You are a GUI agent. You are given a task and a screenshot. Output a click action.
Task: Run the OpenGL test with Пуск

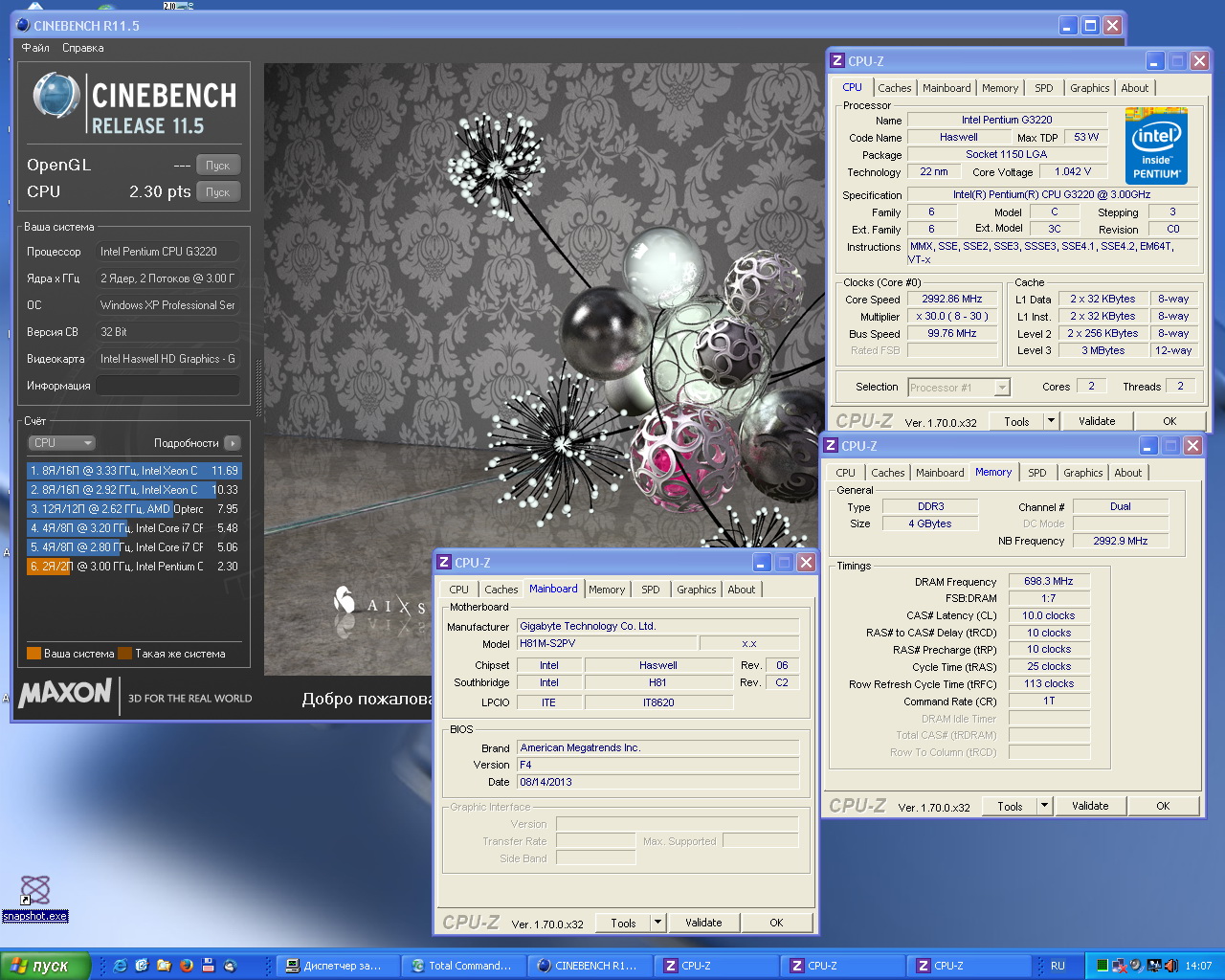pyautogui.click(x=218, y=166)
